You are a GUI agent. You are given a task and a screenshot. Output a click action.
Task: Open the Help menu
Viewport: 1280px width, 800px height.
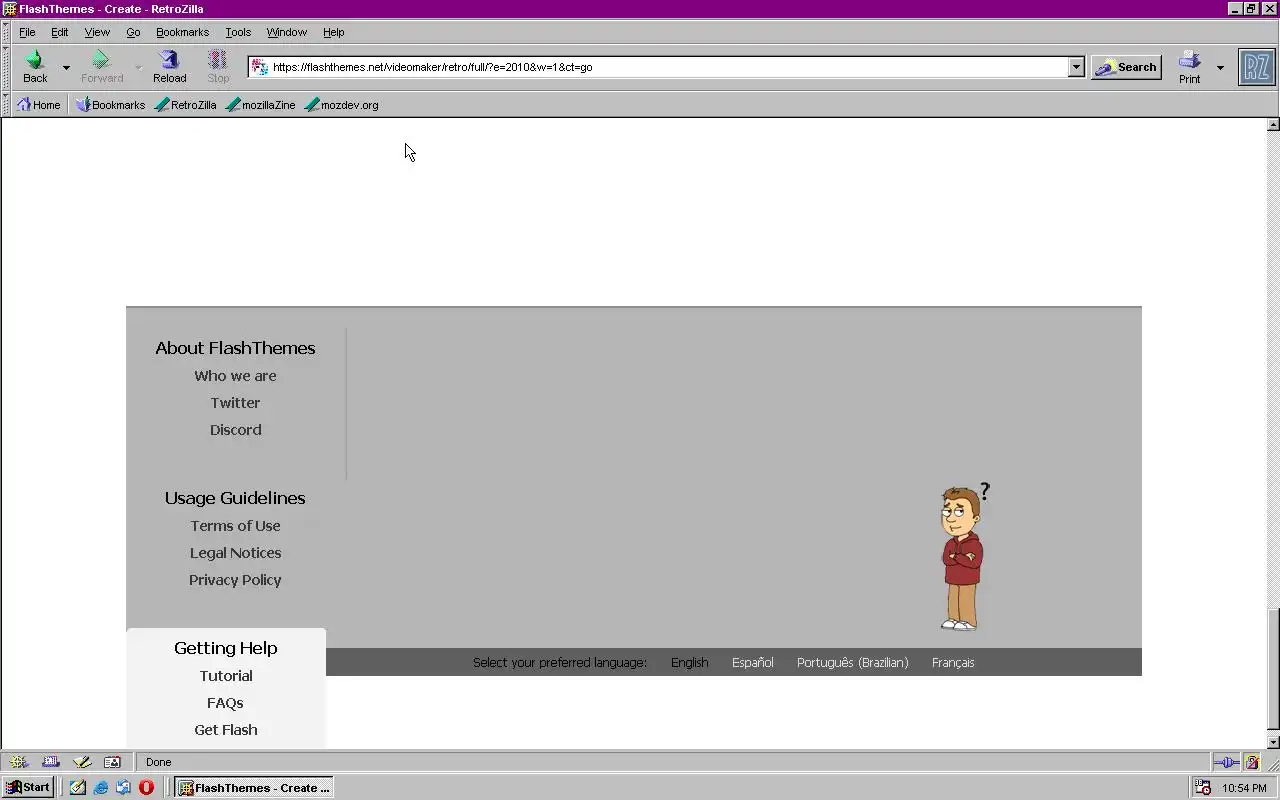pyautogui.click(x=334, y=32)
